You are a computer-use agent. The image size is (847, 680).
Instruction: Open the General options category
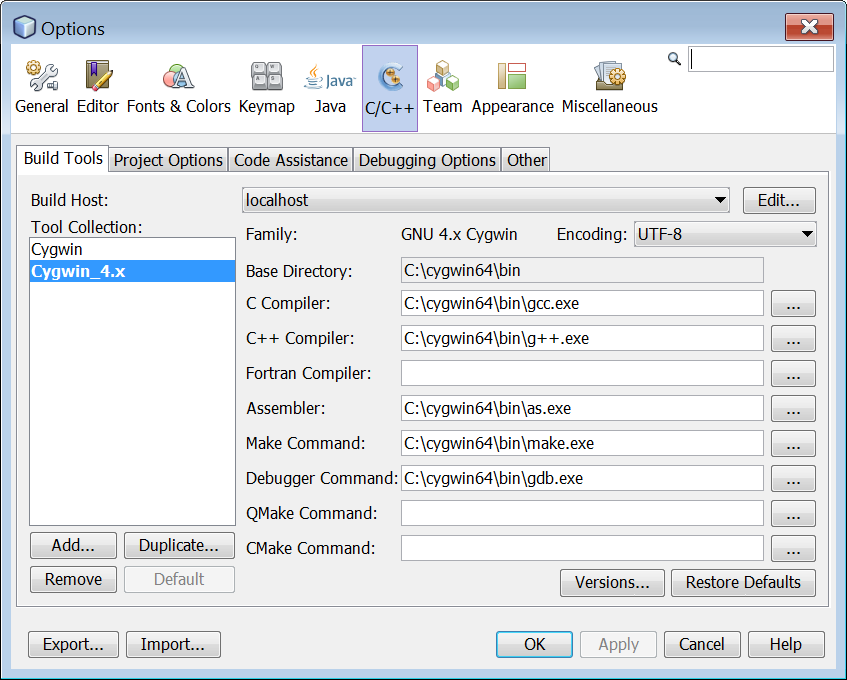[x=42, y=88]
